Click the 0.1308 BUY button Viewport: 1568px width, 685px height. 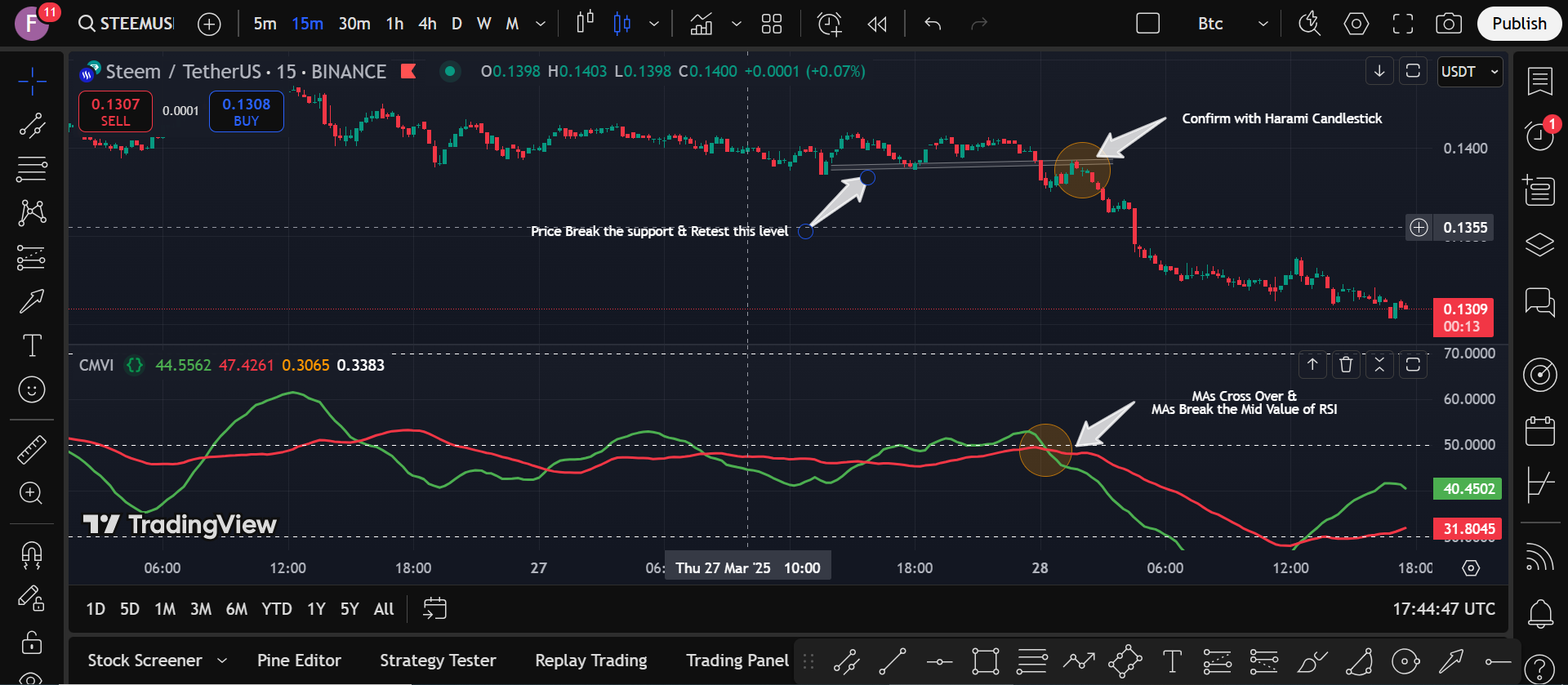click(x=247, y=112)
